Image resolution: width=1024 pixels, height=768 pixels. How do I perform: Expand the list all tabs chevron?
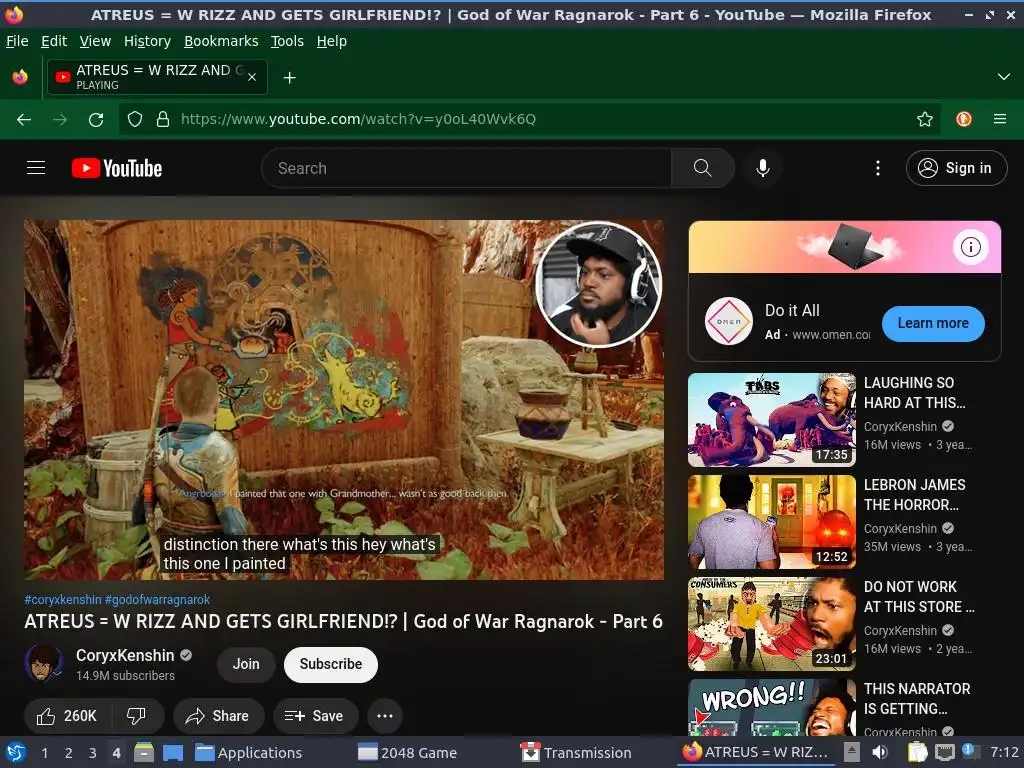(1004, 77)
